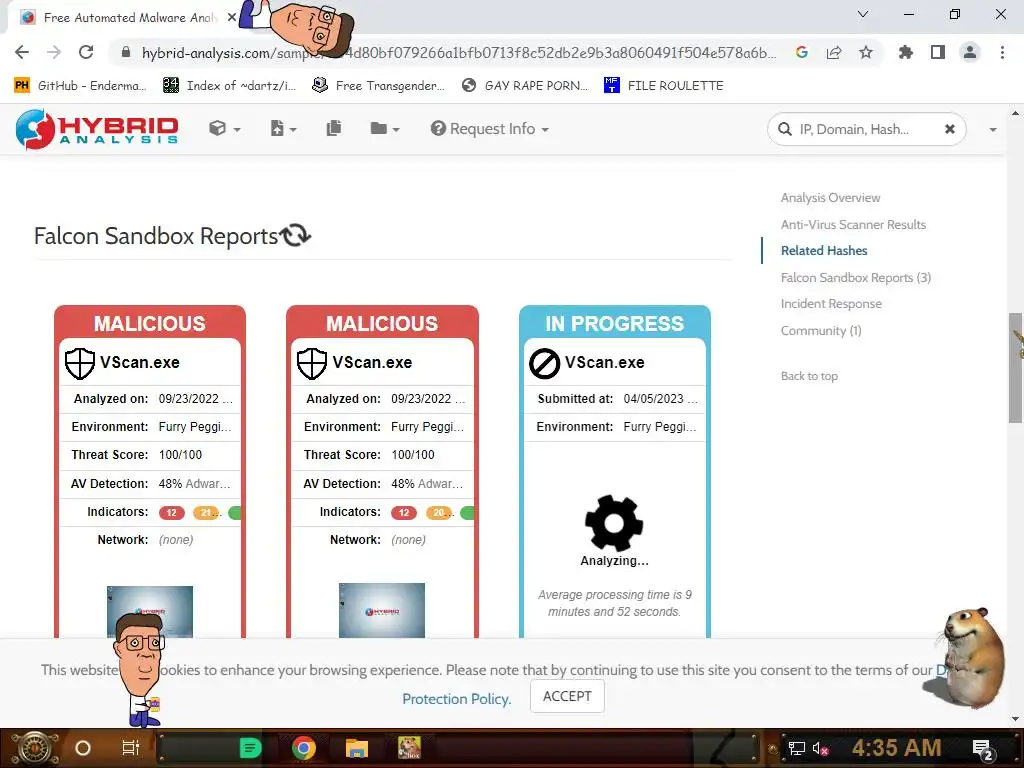
Task: Open first MALICIOUS VScan.exe report header
Action: click(150, 323)
